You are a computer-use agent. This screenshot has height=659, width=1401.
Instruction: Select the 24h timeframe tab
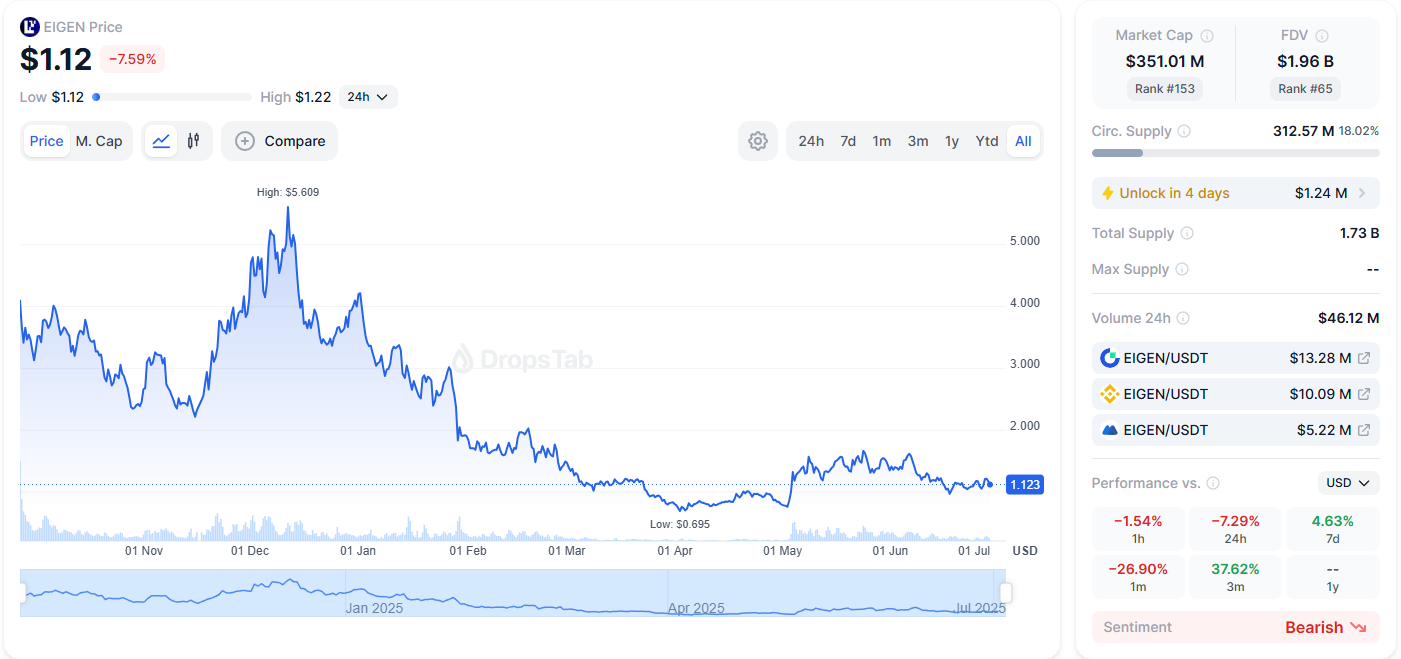(x=811, y=141)
